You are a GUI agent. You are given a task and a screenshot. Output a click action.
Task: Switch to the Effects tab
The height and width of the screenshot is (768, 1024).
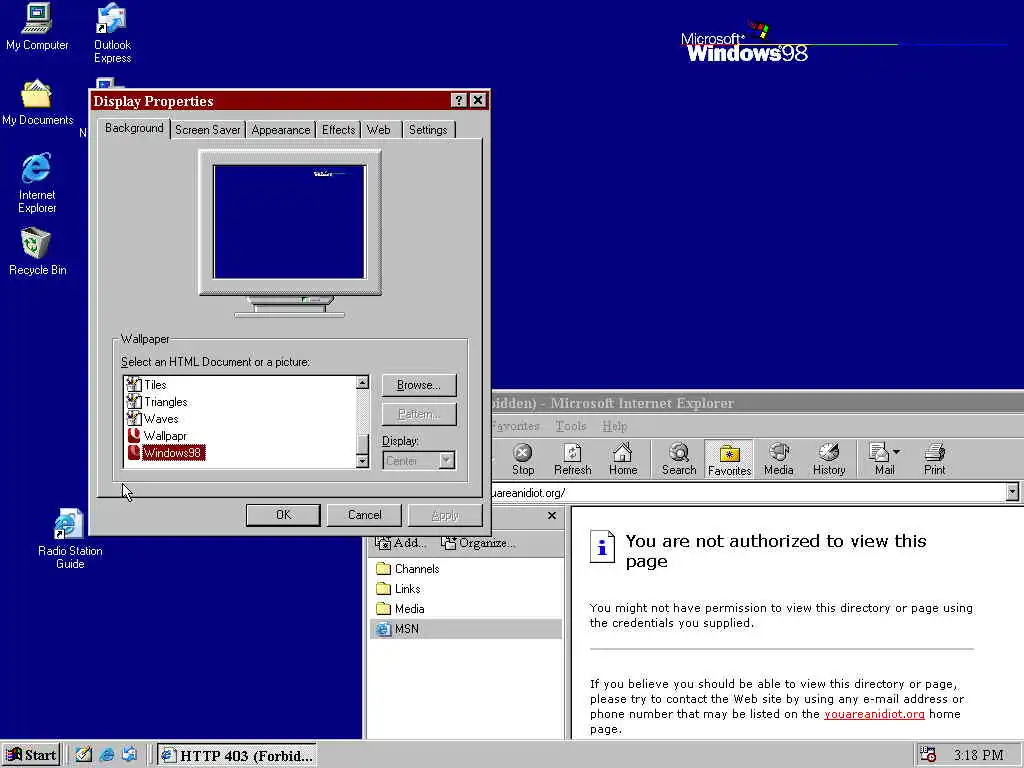click(x=338, y=129)
